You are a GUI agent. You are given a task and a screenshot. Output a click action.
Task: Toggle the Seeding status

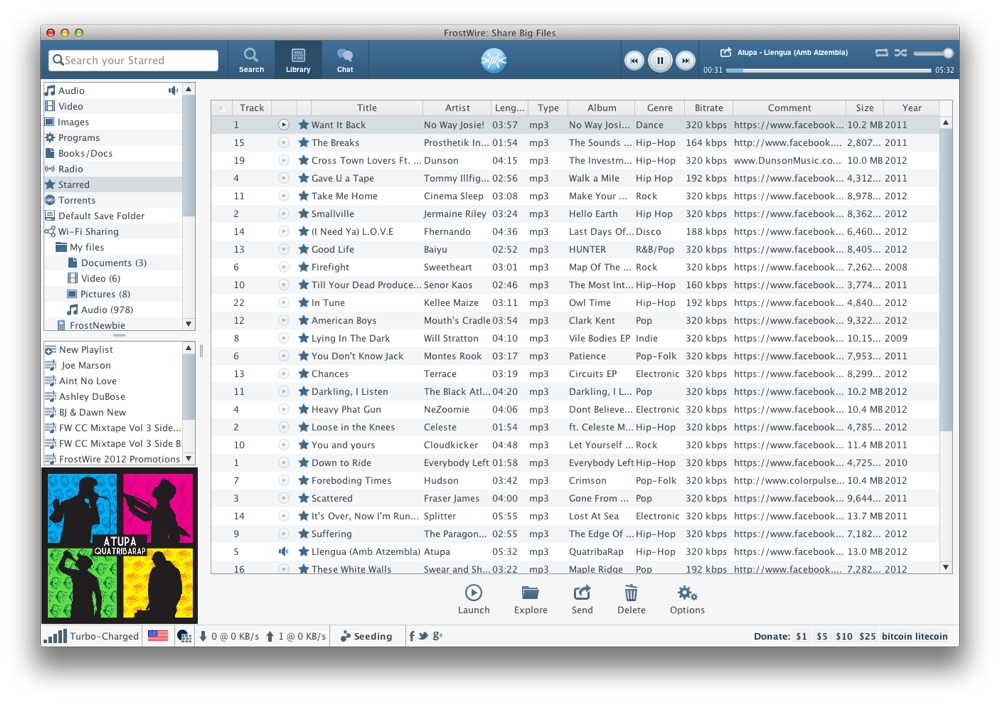366,636
